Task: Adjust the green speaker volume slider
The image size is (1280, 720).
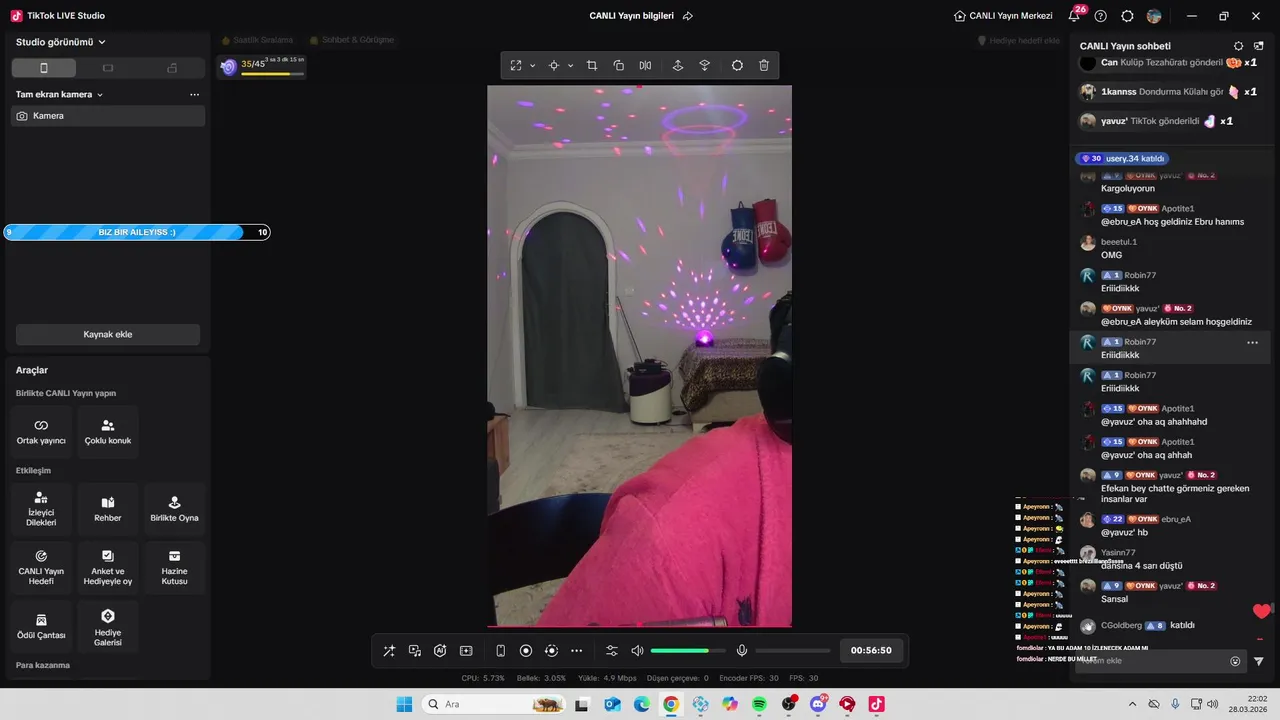Action: pos(688,651)
